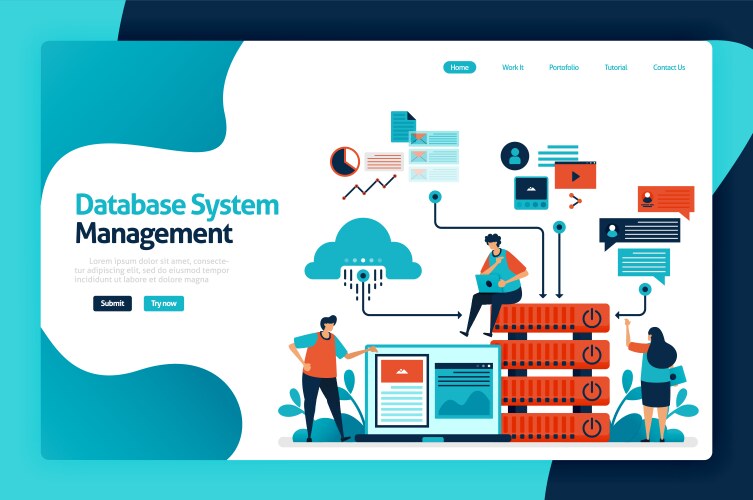Click the dark photo frame icon
Screen dimensions: 753x500
pyautogui.click(x=531, y=192)
